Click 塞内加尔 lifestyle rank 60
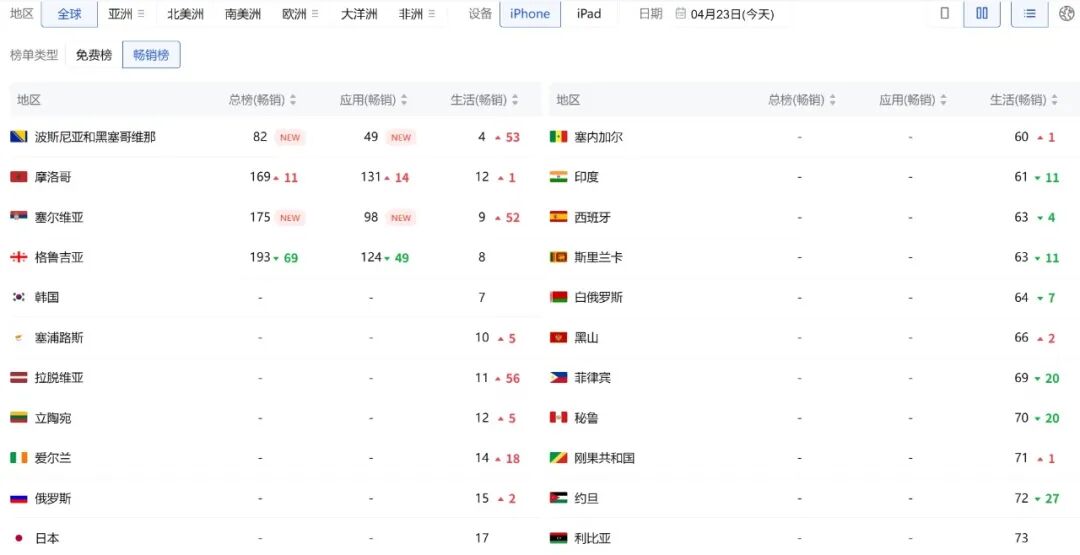 1021,136
